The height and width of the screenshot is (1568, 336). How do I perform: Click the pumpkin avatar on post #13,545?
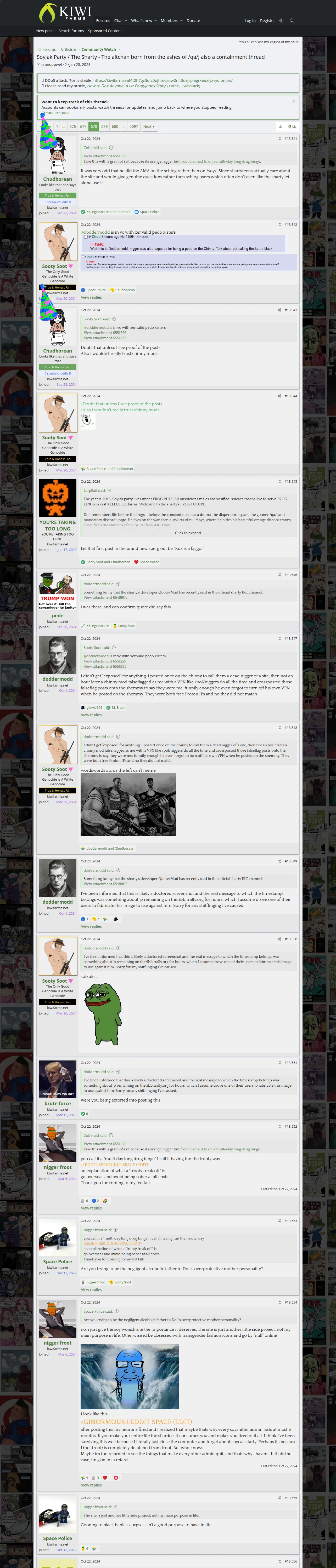[58, 498]
